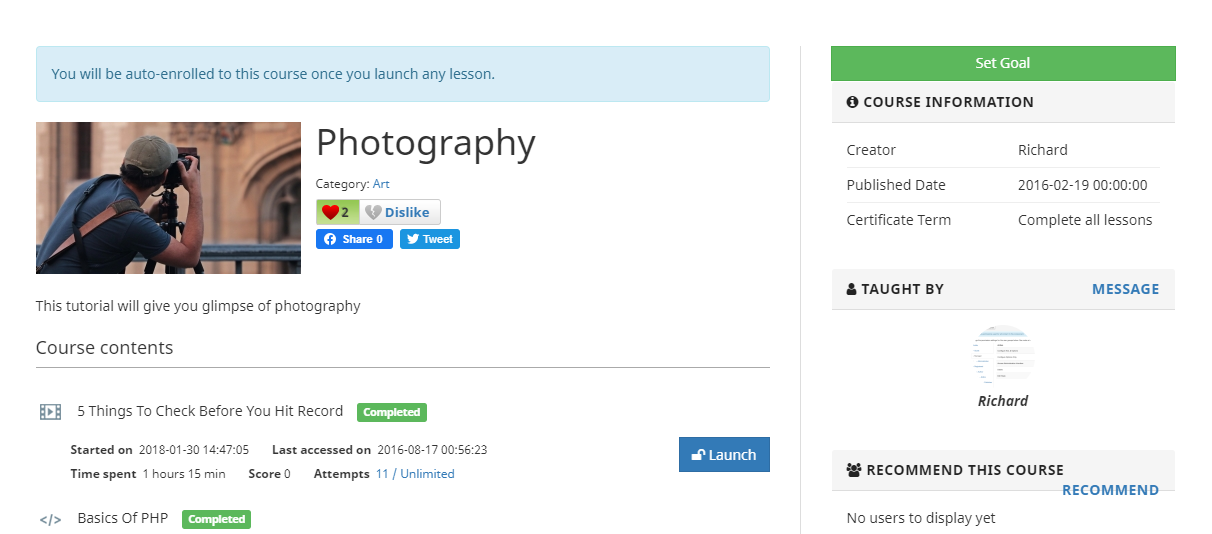
Task: Click the broken heart Dislike button
Action: 398,212
